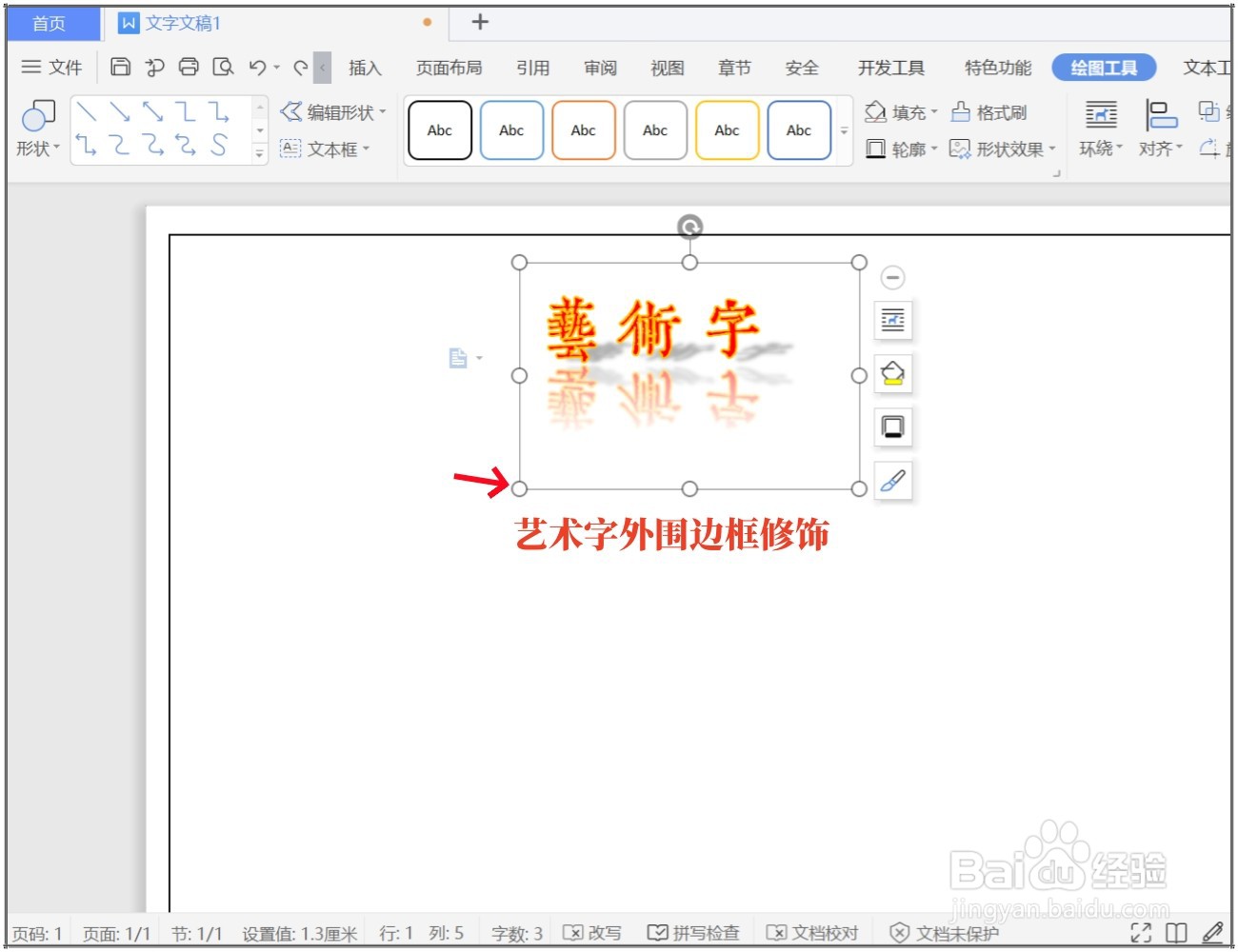Toggle 文档校对 proofreading in status bar
Image resolution: width=1238 pixels, height=952 pixels.
click(812, 933)
